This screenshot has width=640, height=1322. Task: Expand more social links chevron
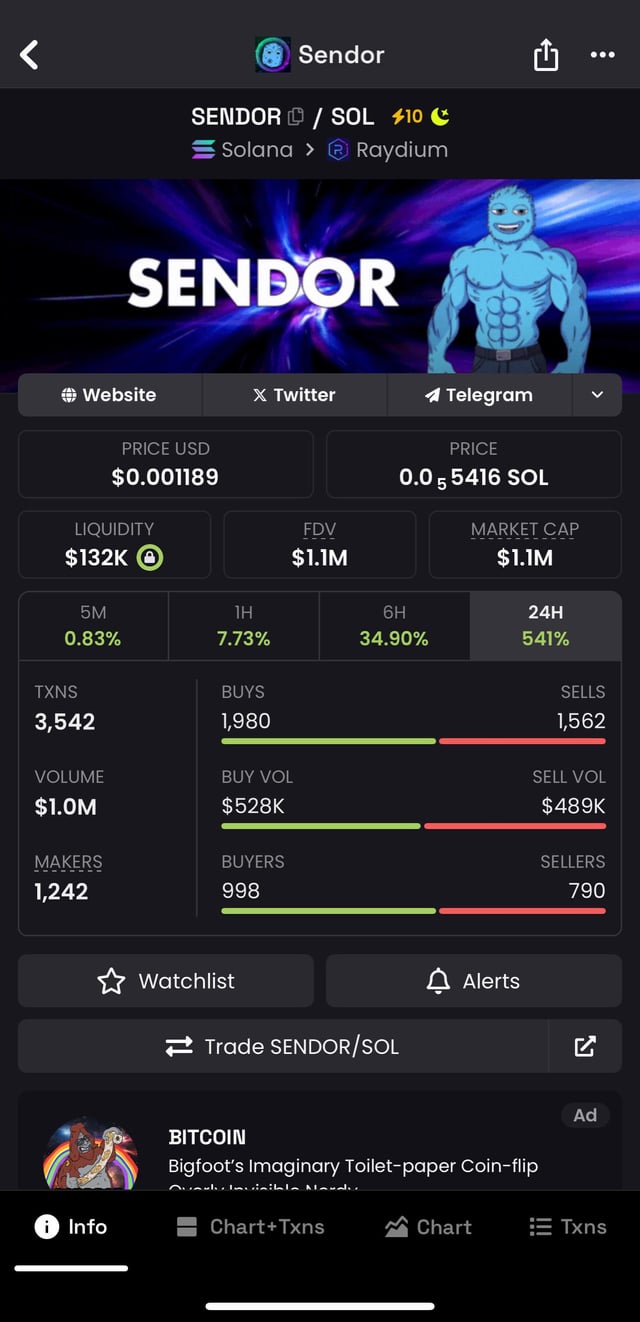click(x=597, y=395)
